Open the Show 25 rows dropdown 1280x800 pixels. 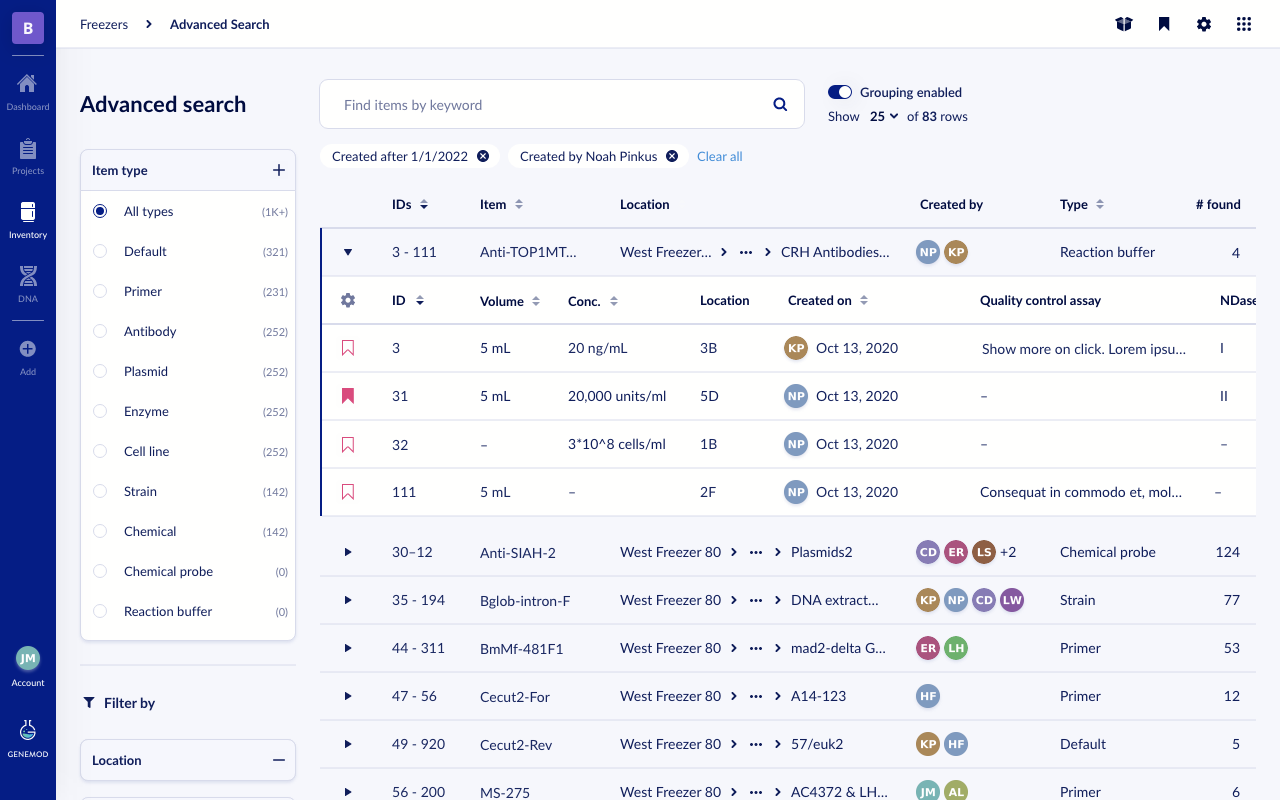click(x=881, y=116)
